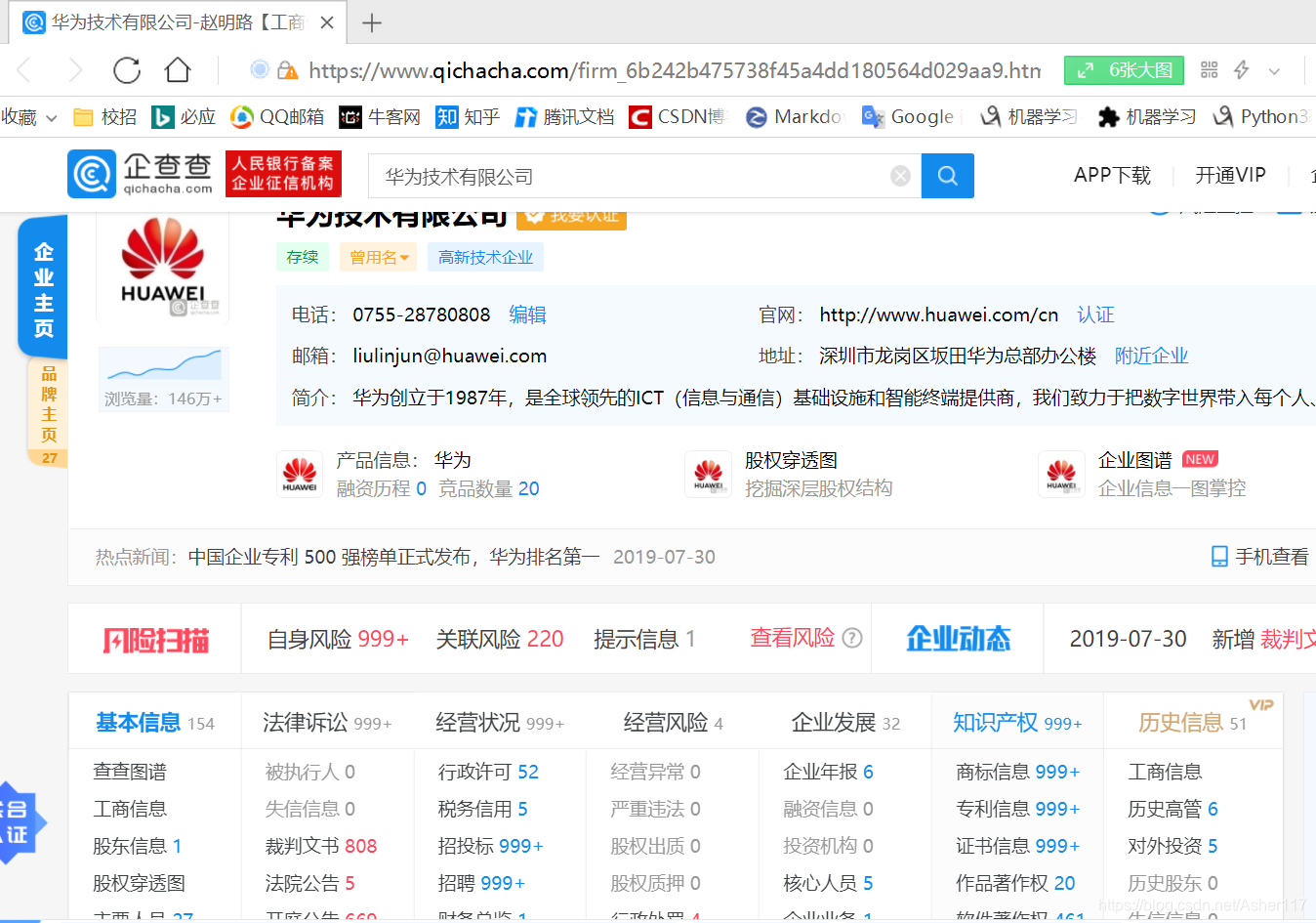Click the blue search magnifier icon
This screenshot has width=1316, height=923.
coord(946,175)
